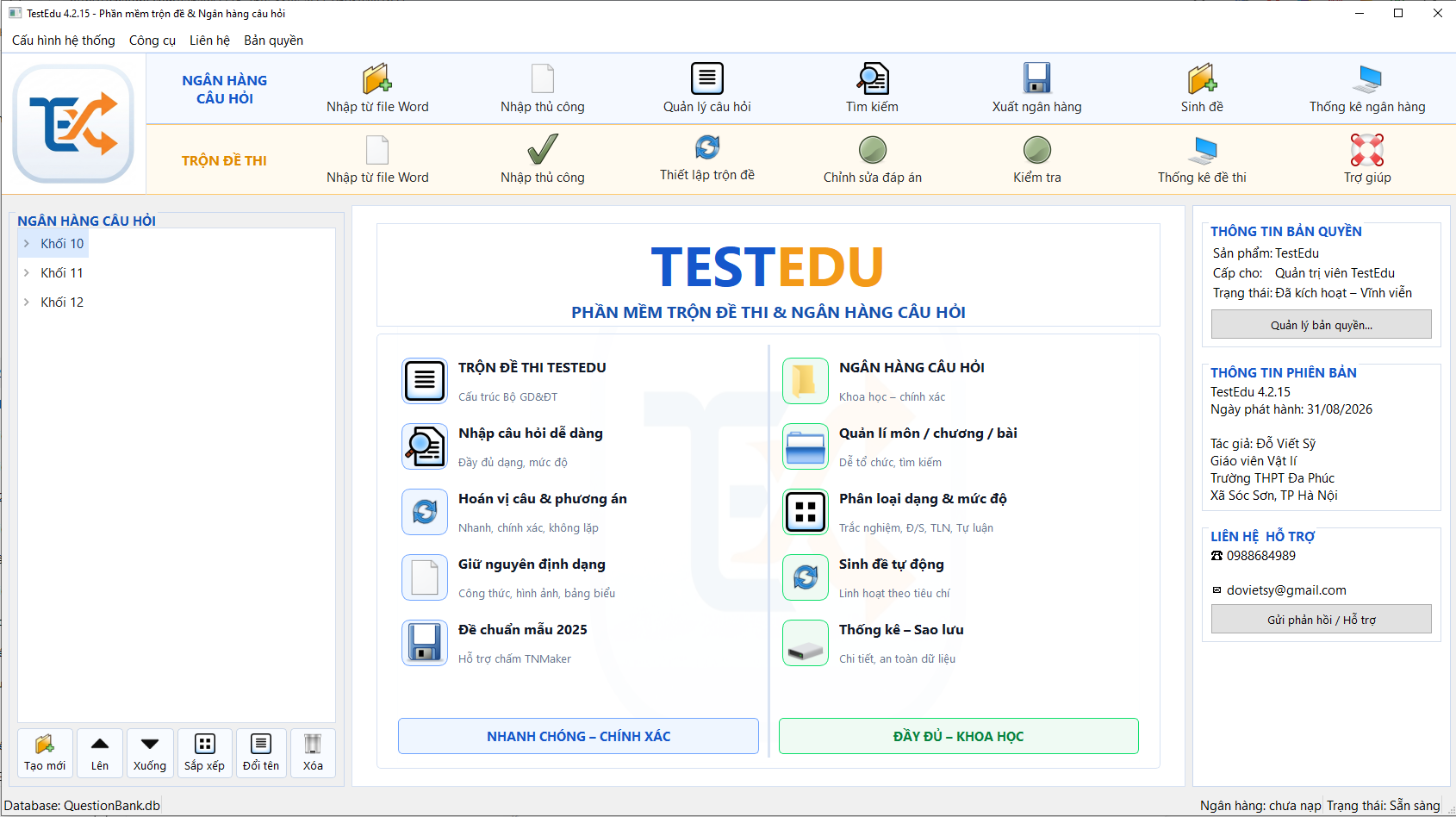Click Trạng thái: Đã kích hoạt – Vĩnh viễn
The height and width of the screenshot is (817, 1456).
pyautogui.click(x=1312, y=293)
